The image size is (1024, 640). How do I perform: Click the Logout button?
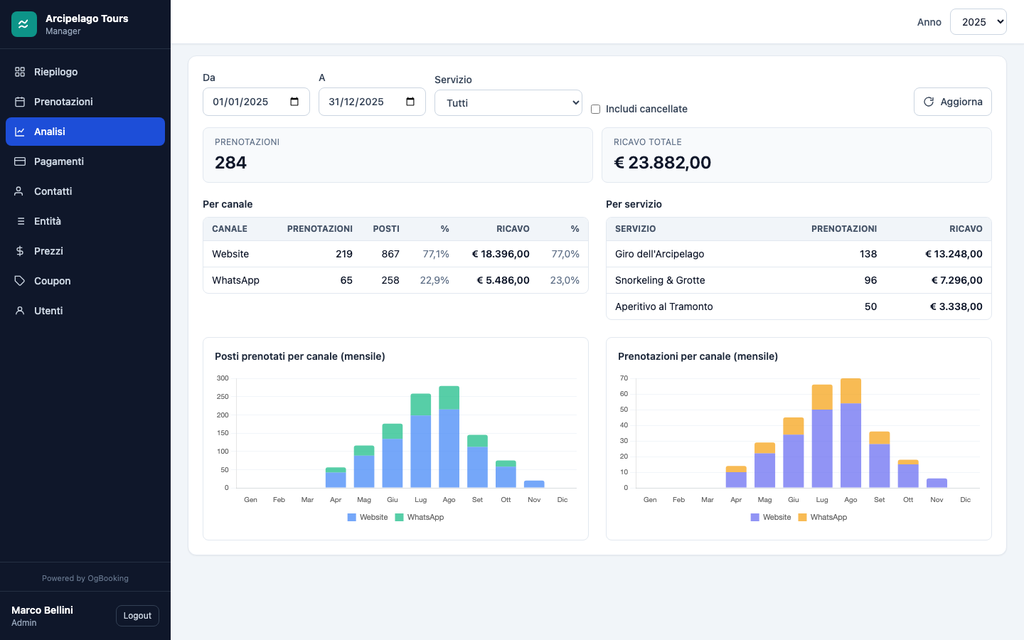click(x=137, y=616)
